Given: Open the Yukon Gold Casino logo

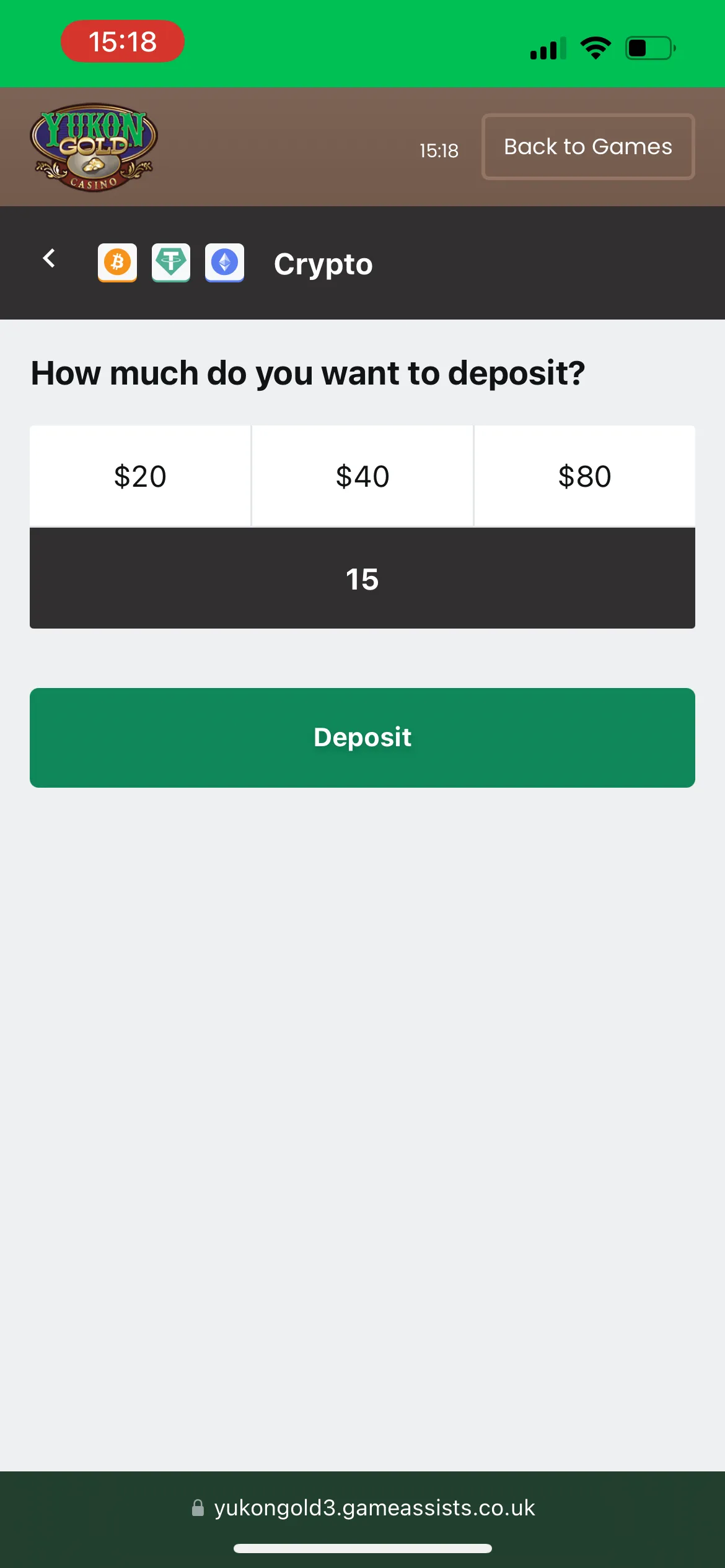Looking at the screenshot, I should click(x=94, y=147).
